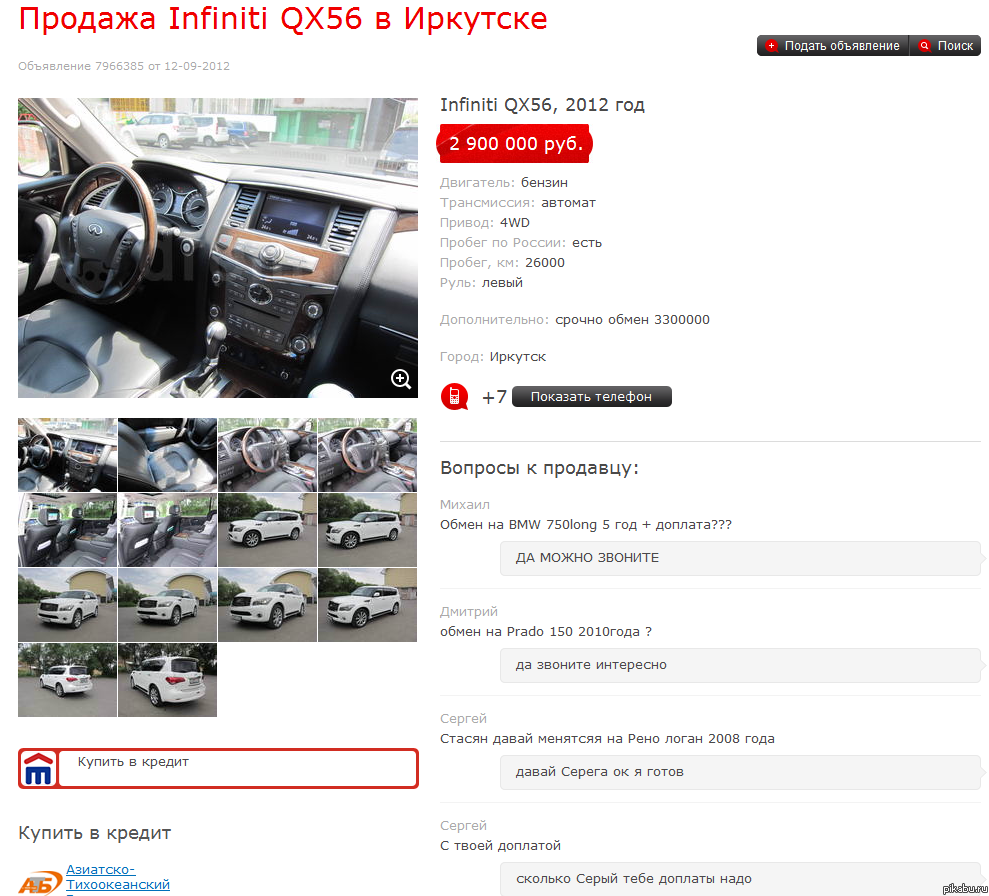989x896 pixels.
Task: Click the red phone handset icon
Action: point(454,396)
